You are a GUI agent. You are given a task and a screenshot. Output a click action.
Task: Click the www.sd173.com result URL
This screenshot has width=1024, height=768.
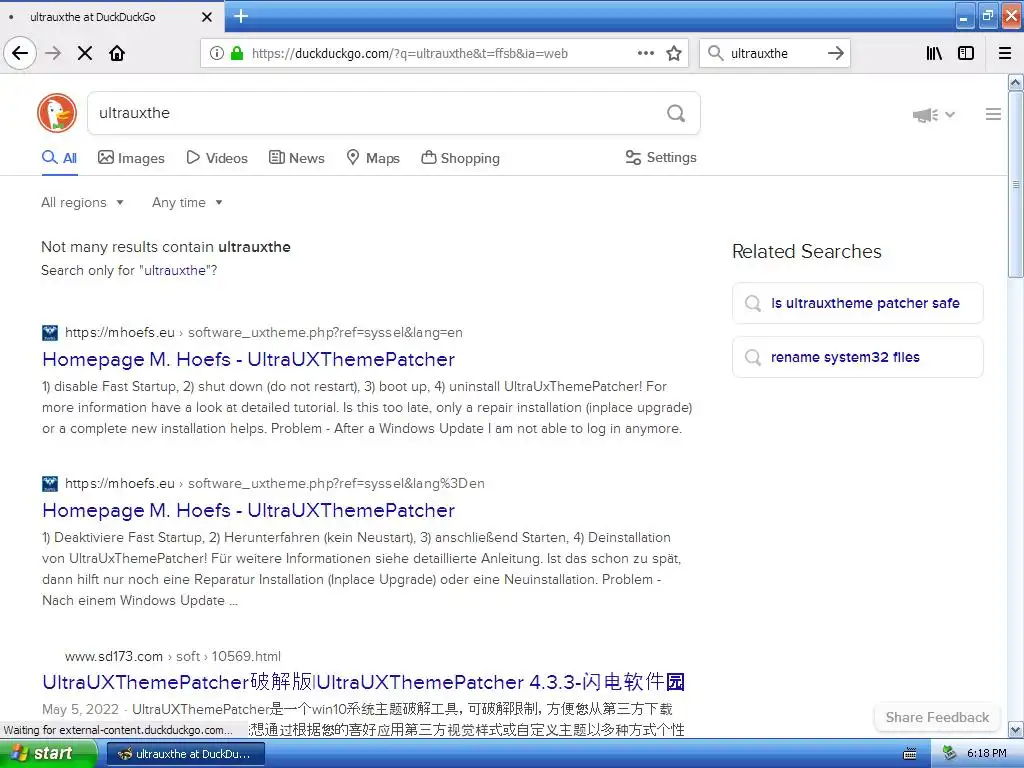pos(173,656)
